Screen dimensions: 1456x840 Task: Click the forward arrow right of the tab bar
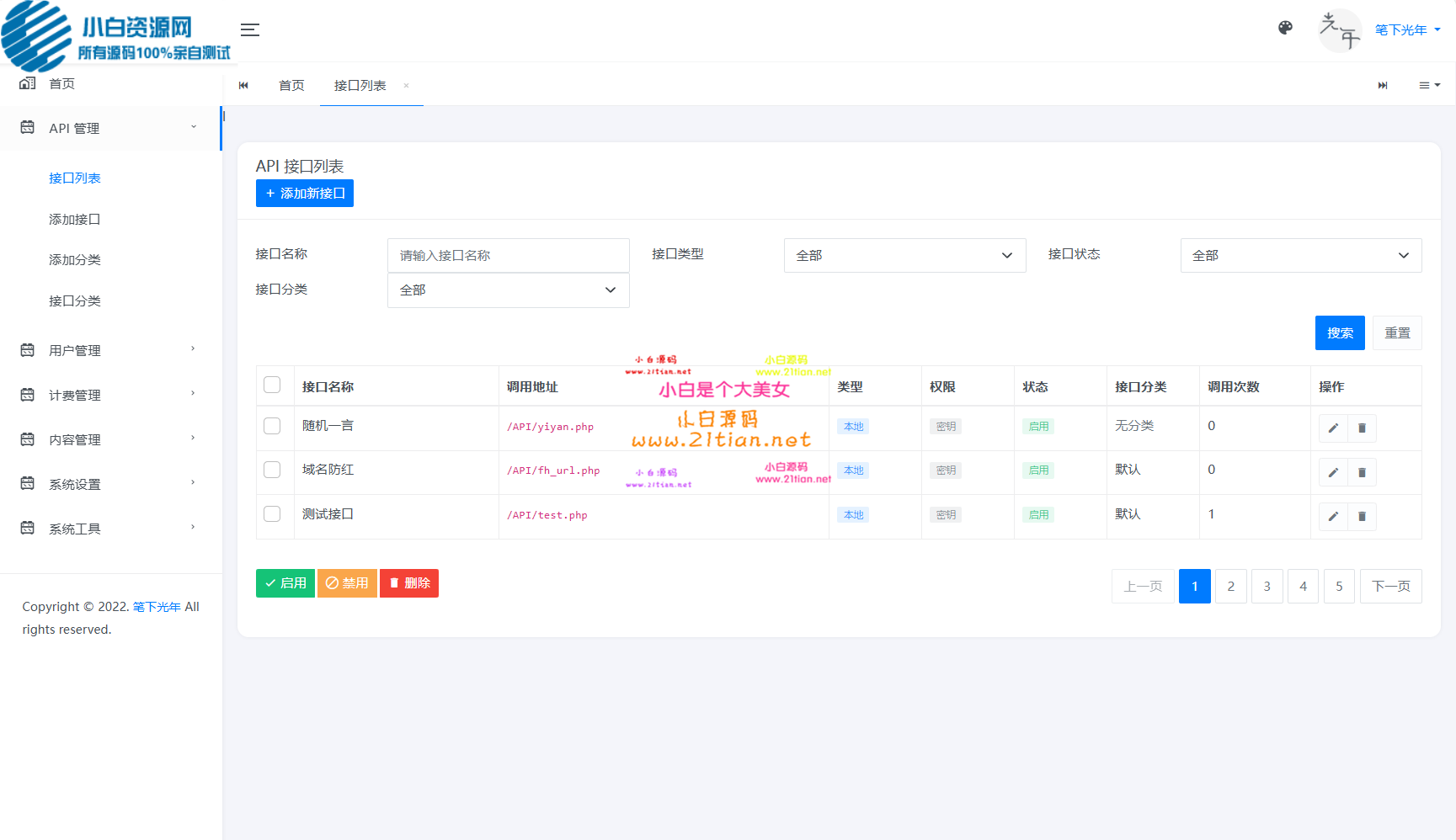(x=1383, y=85)
